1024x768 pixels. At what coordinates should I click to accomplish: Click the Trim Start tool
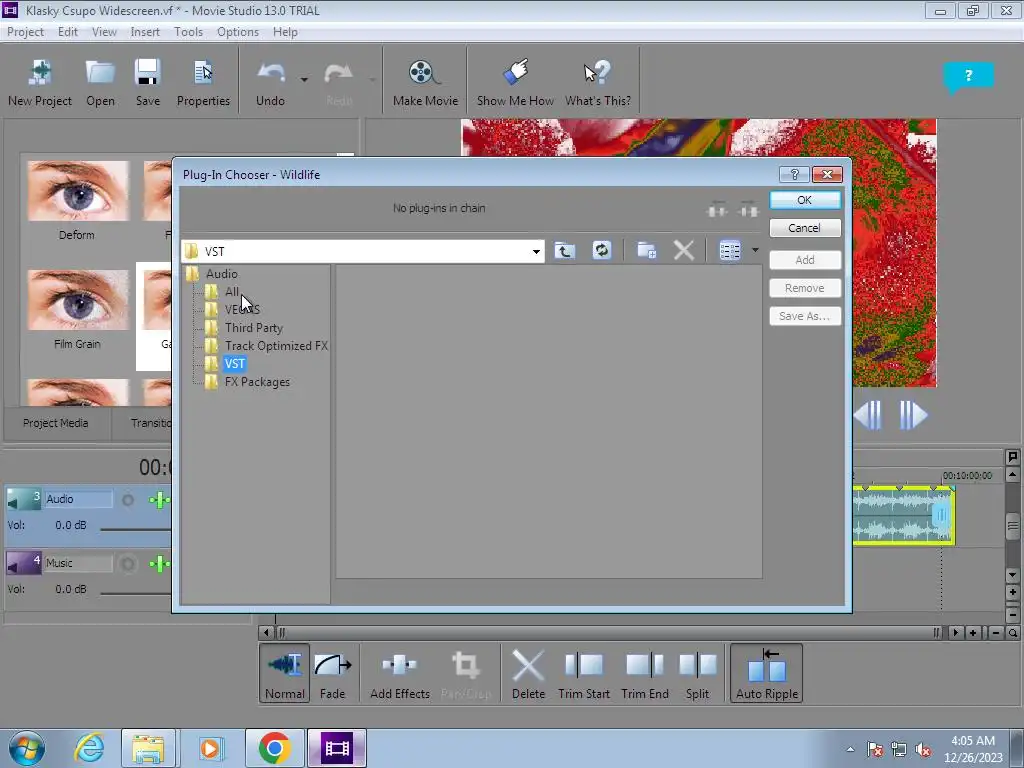[x=584, y=674]
